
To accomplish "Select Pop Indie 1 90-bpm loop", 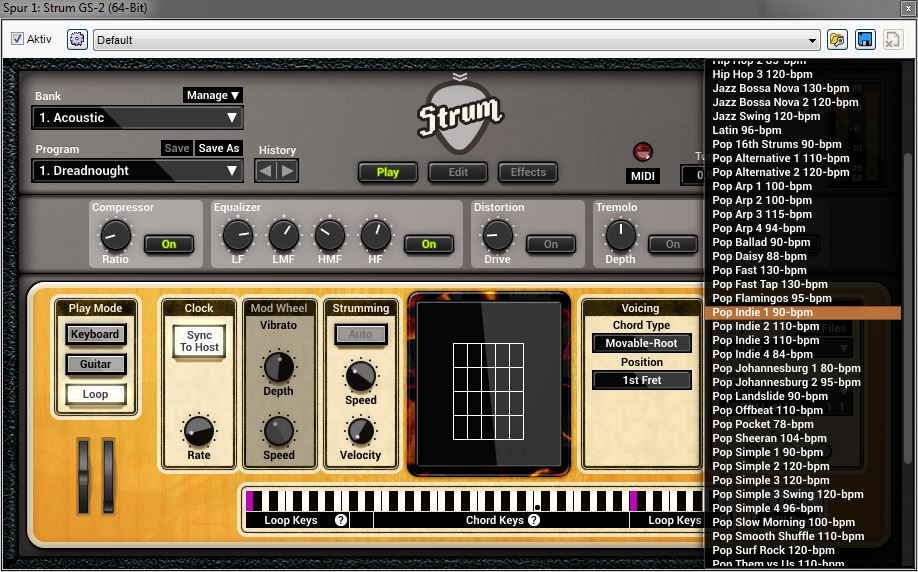I will 803,313.
